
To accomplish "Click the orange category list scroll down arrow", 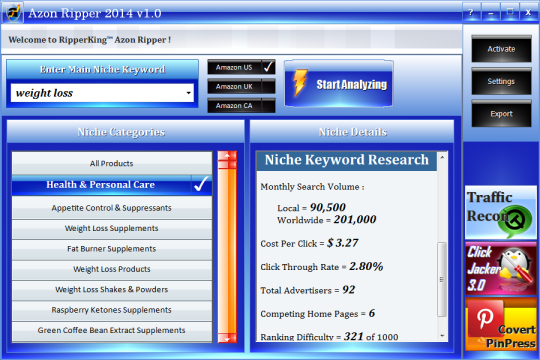I will click(227, 338).
